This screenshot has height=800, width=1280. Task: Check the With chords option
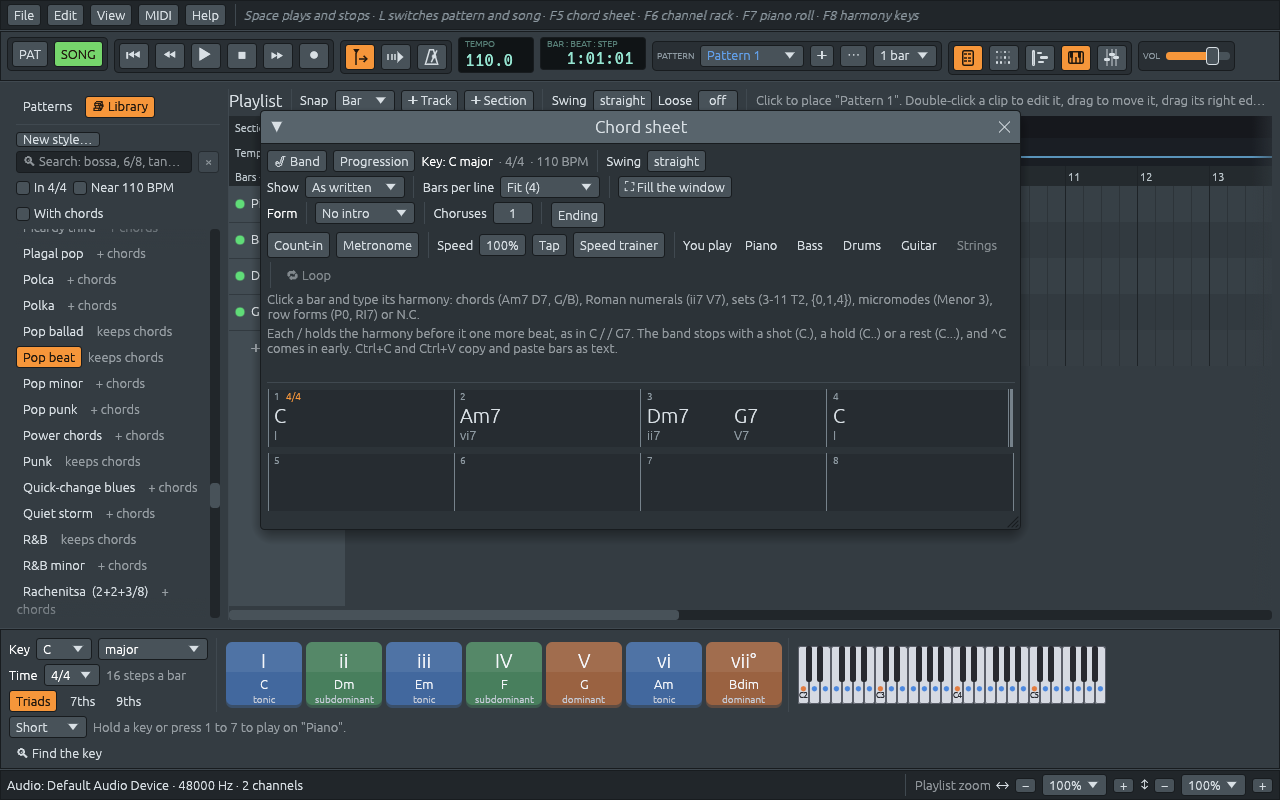coord(23,214)
